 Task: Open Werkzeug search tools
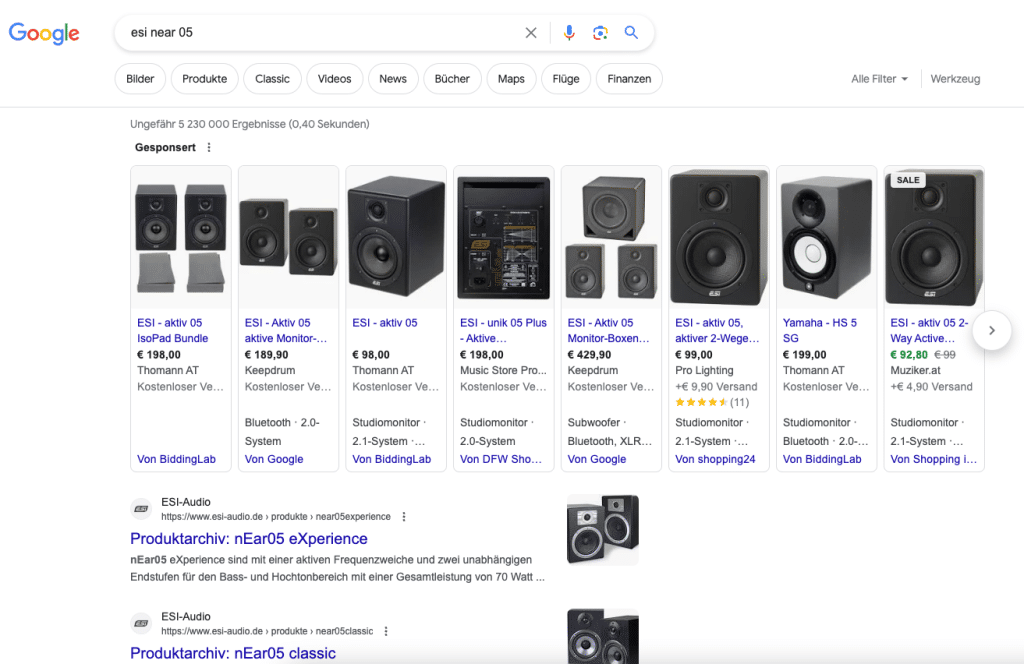[x=955, y=78]
